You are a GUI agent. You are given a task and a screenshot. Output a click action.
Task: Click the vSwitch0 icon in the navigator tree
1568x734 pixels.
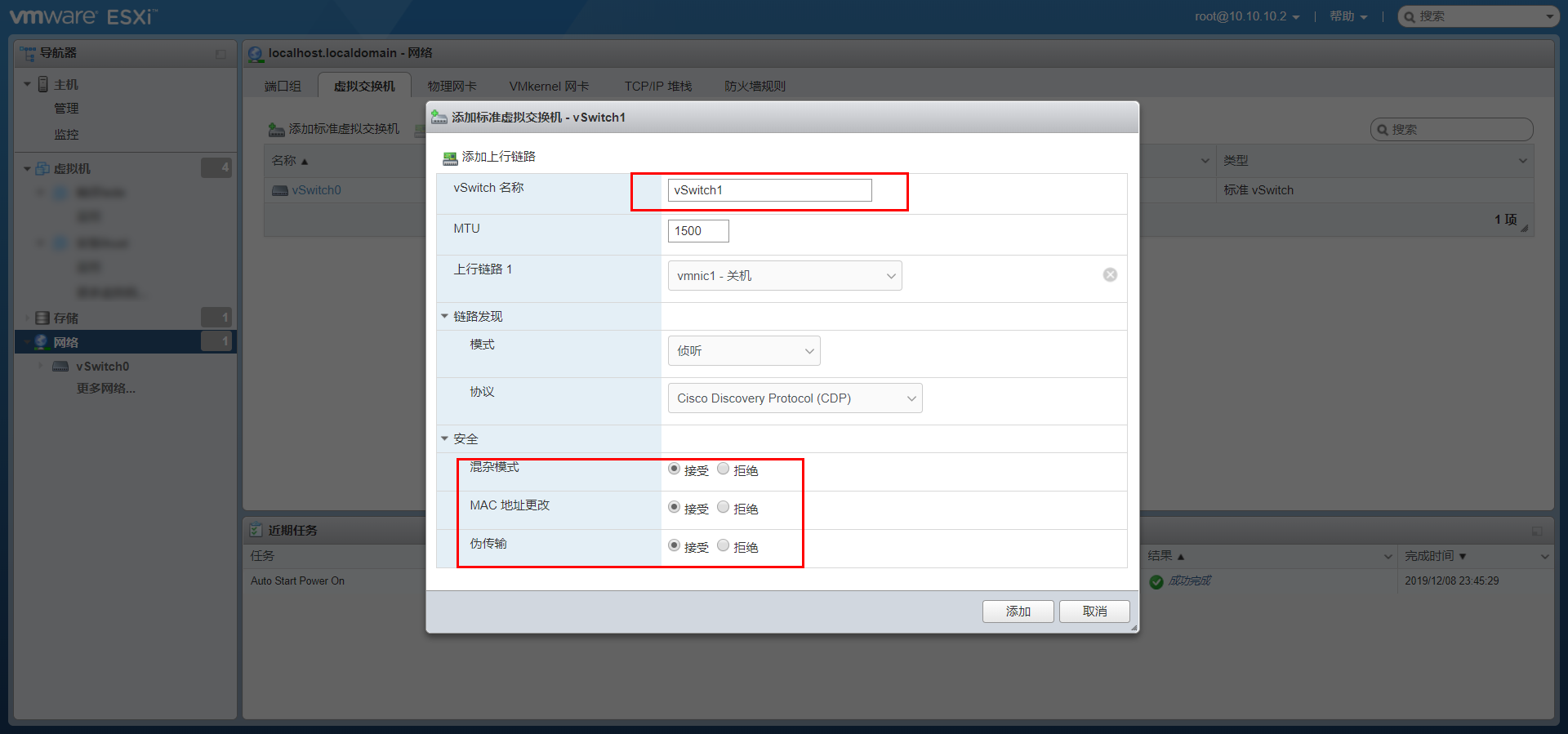coord(60,367)
